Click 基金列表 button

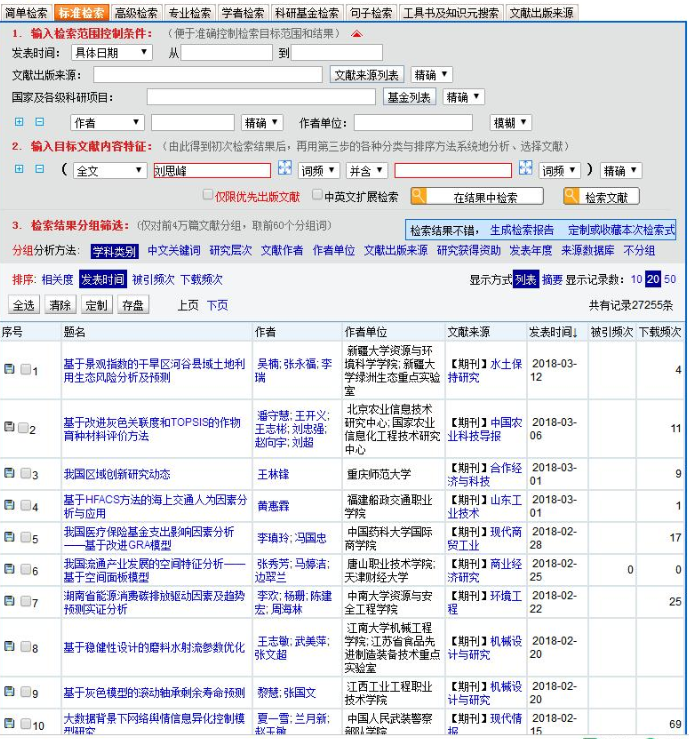[x=409, y=98]
